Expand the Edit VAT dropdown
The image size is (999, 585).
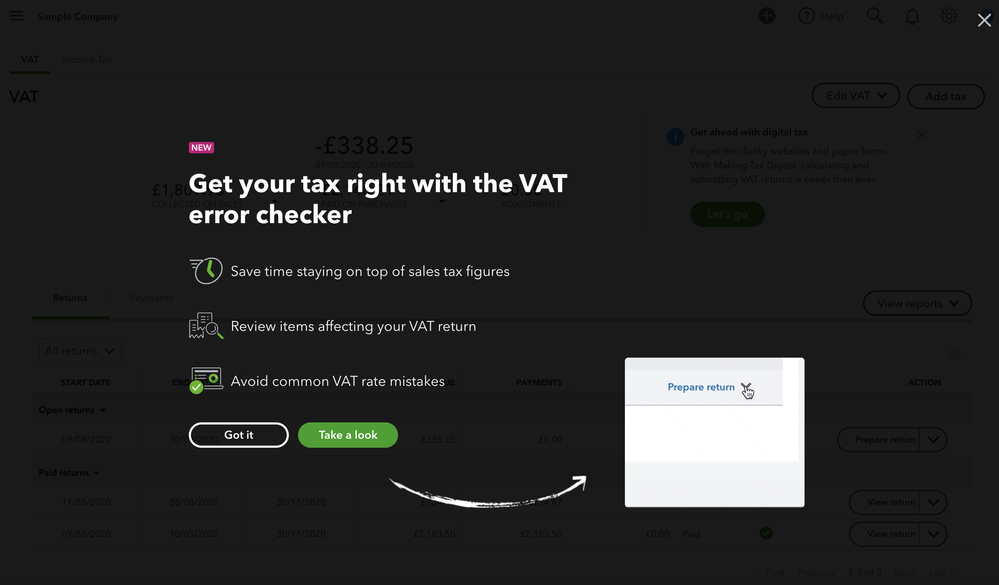coord(856,96)
